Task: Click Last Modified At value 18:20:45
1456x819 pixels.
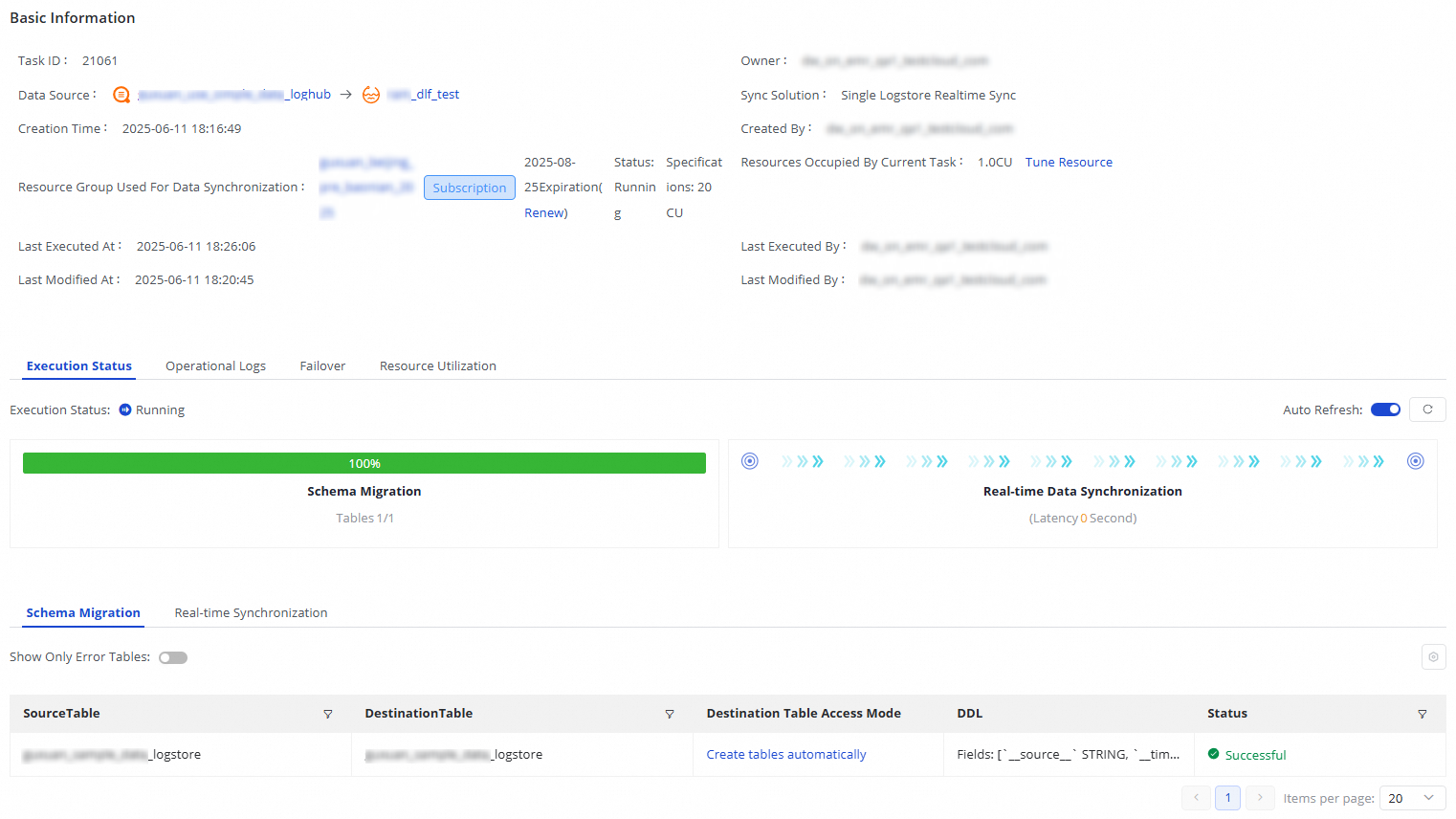Action: pos(194,279)
